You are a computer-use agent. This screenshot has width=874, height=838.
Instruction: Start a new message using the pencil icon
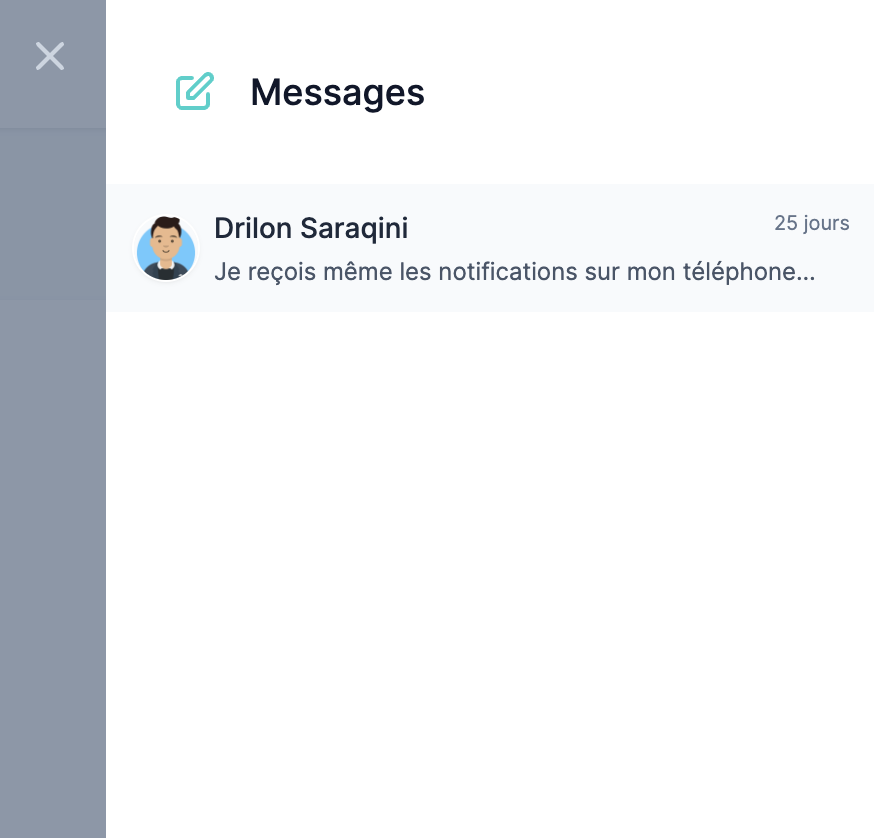(194, 92)
